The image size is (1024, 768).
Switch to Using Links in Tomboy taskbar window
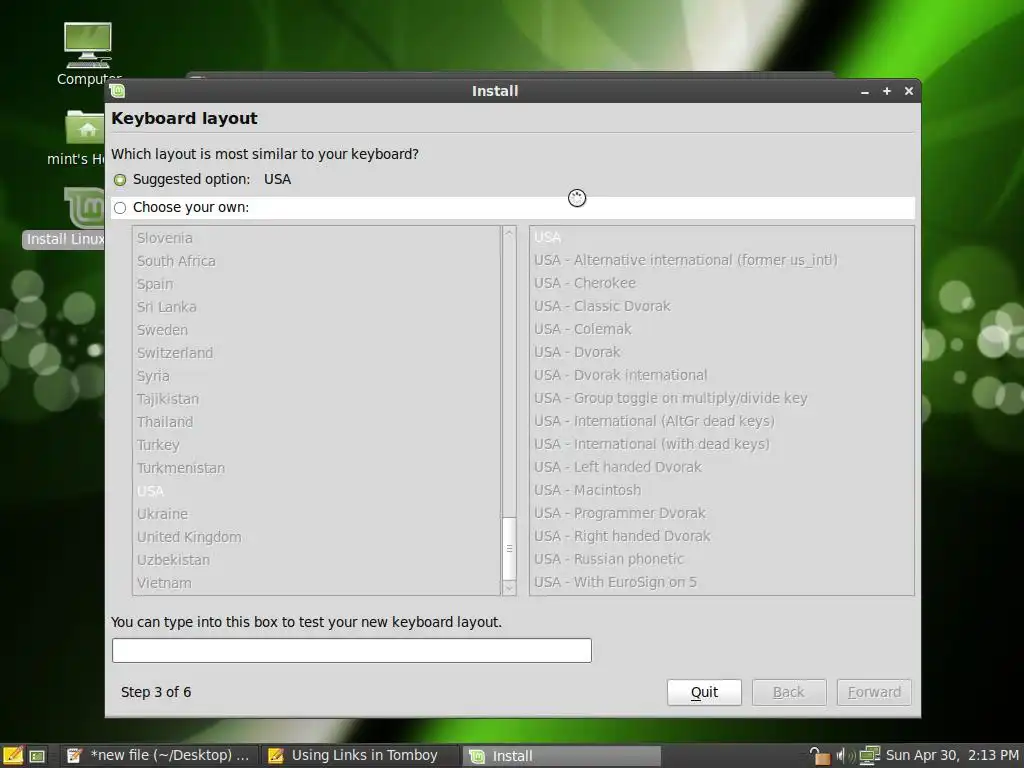click(360, 756)
